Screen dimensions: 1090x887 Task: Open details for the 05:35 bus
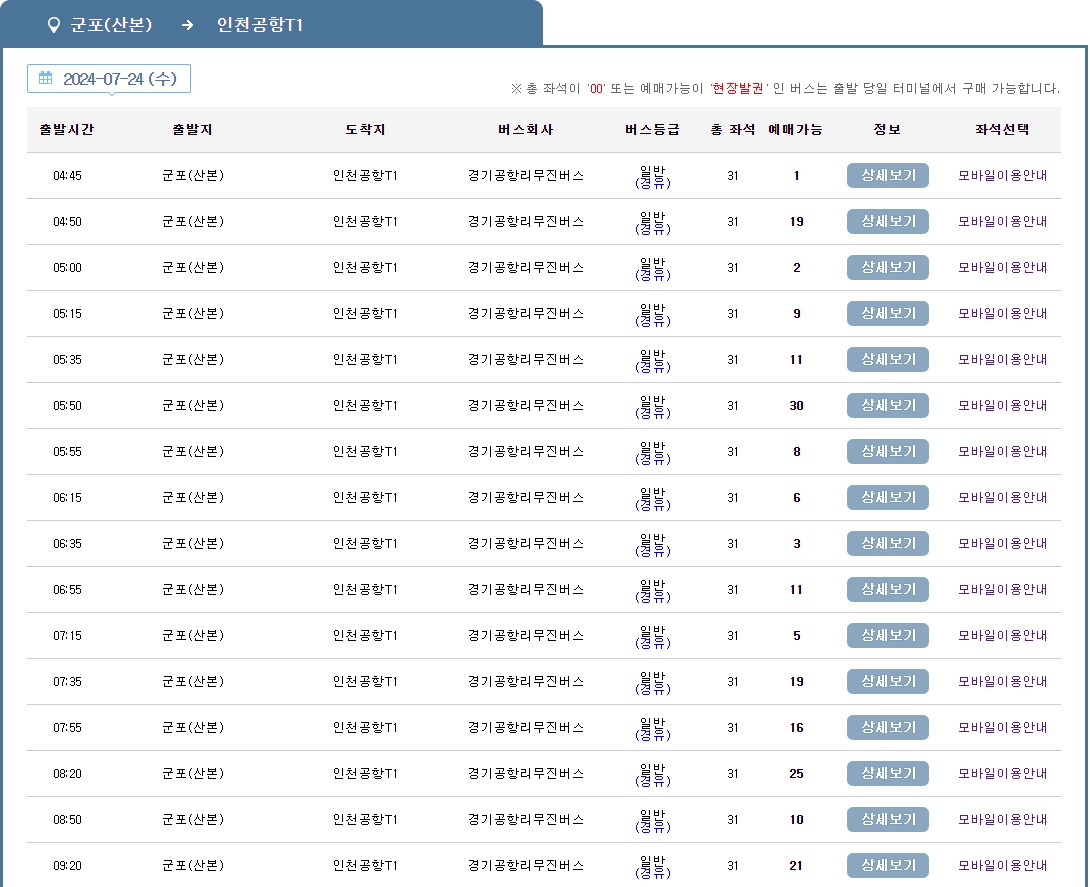click(x=888, y=359)
